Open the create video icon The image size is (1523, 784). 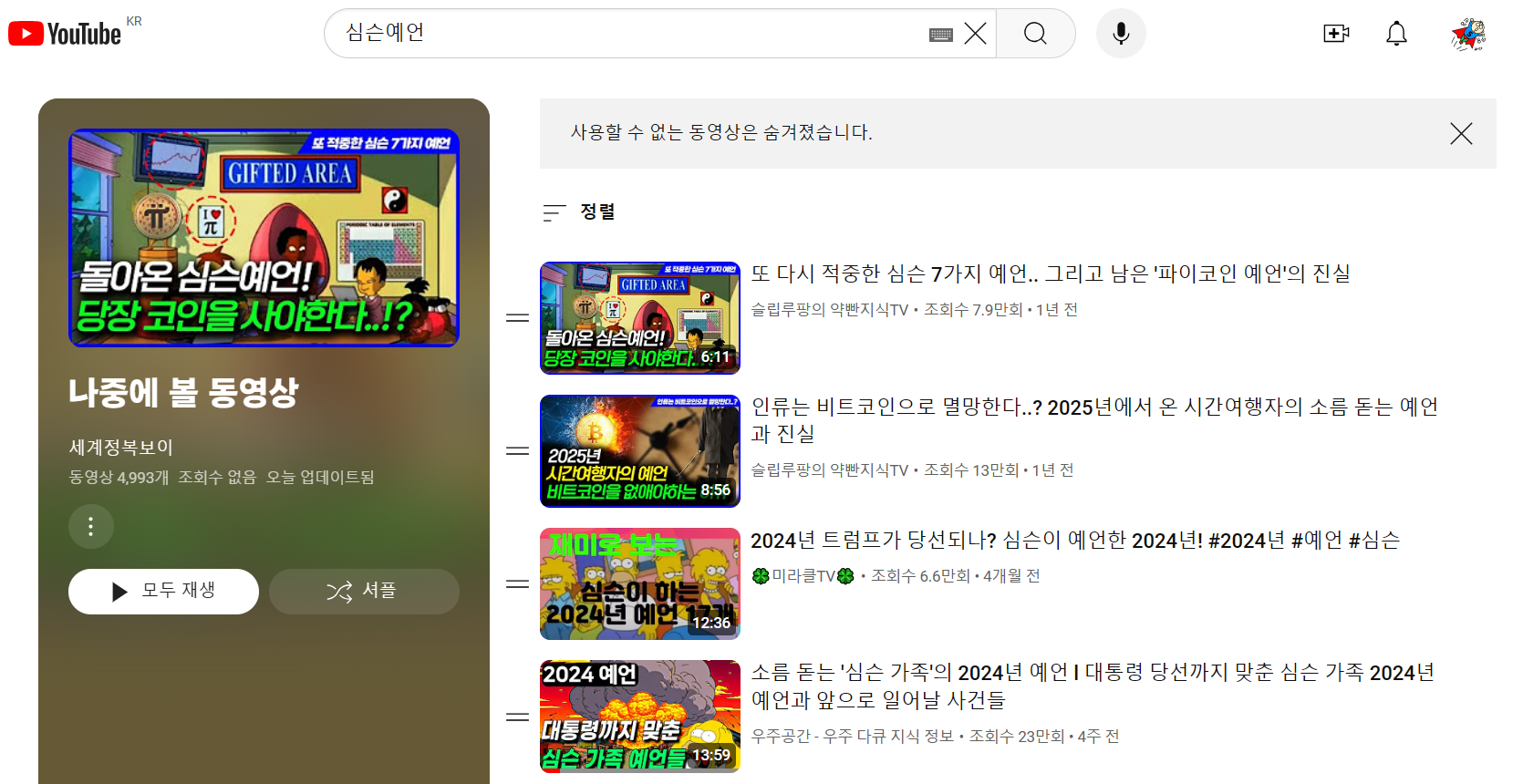tap(1336, 34)
